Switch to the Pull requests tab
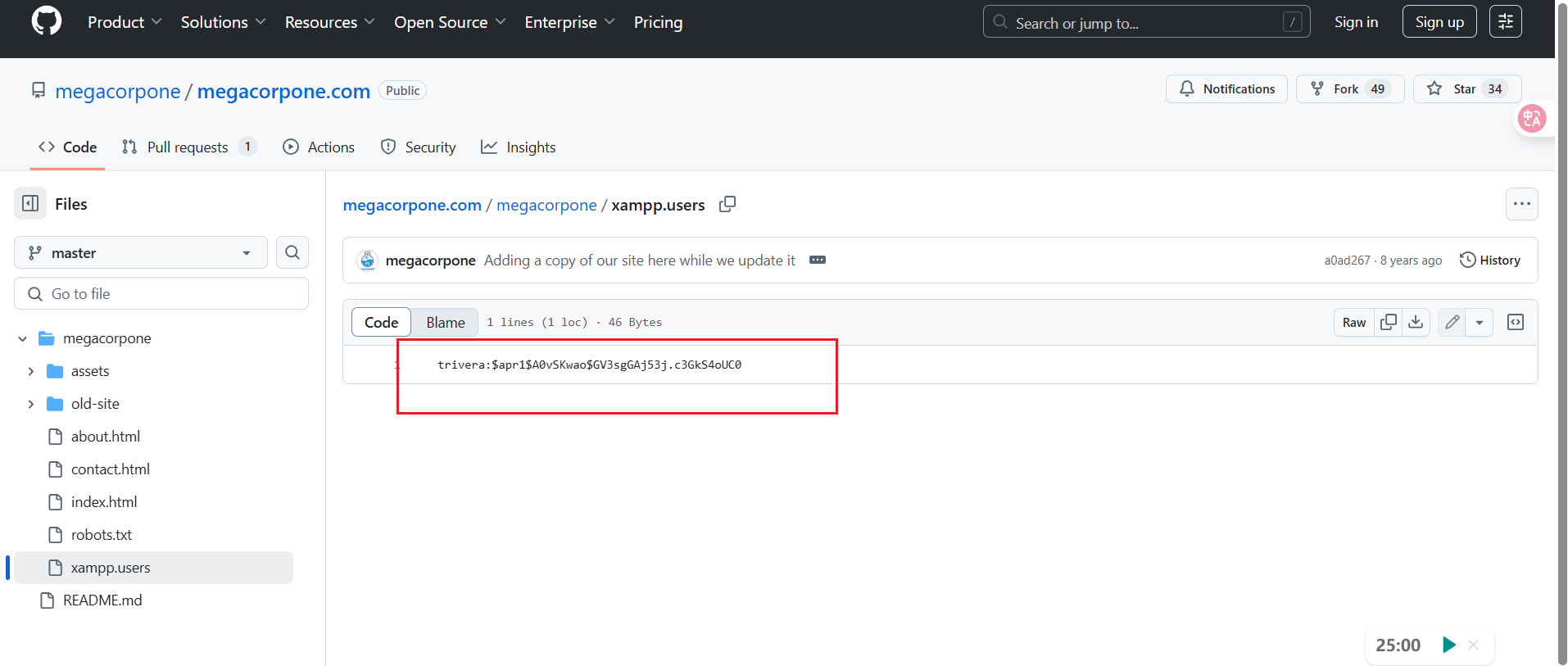Screen dimensions: 1568x666 [189, 147]
